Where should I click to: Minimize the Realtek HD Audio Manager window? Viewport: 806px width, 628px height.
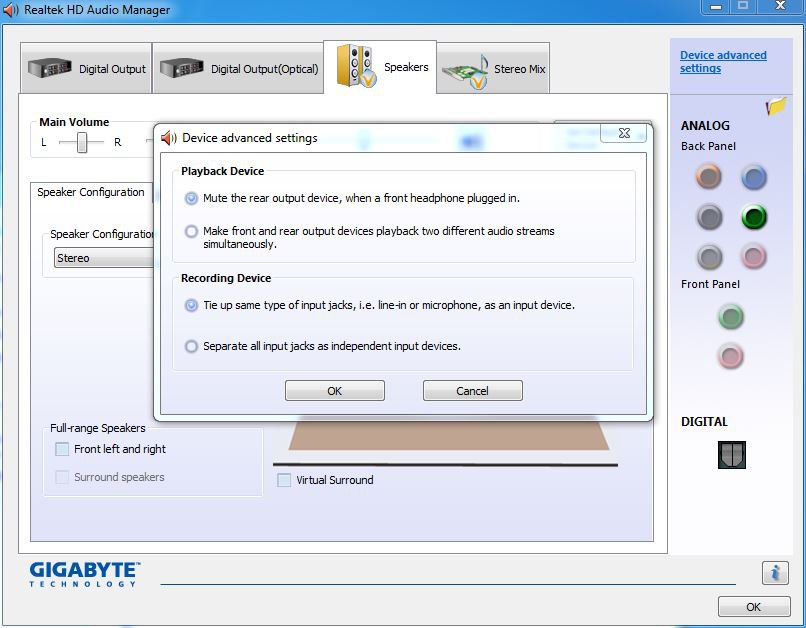pyautogui.click(x=716, y=7)
